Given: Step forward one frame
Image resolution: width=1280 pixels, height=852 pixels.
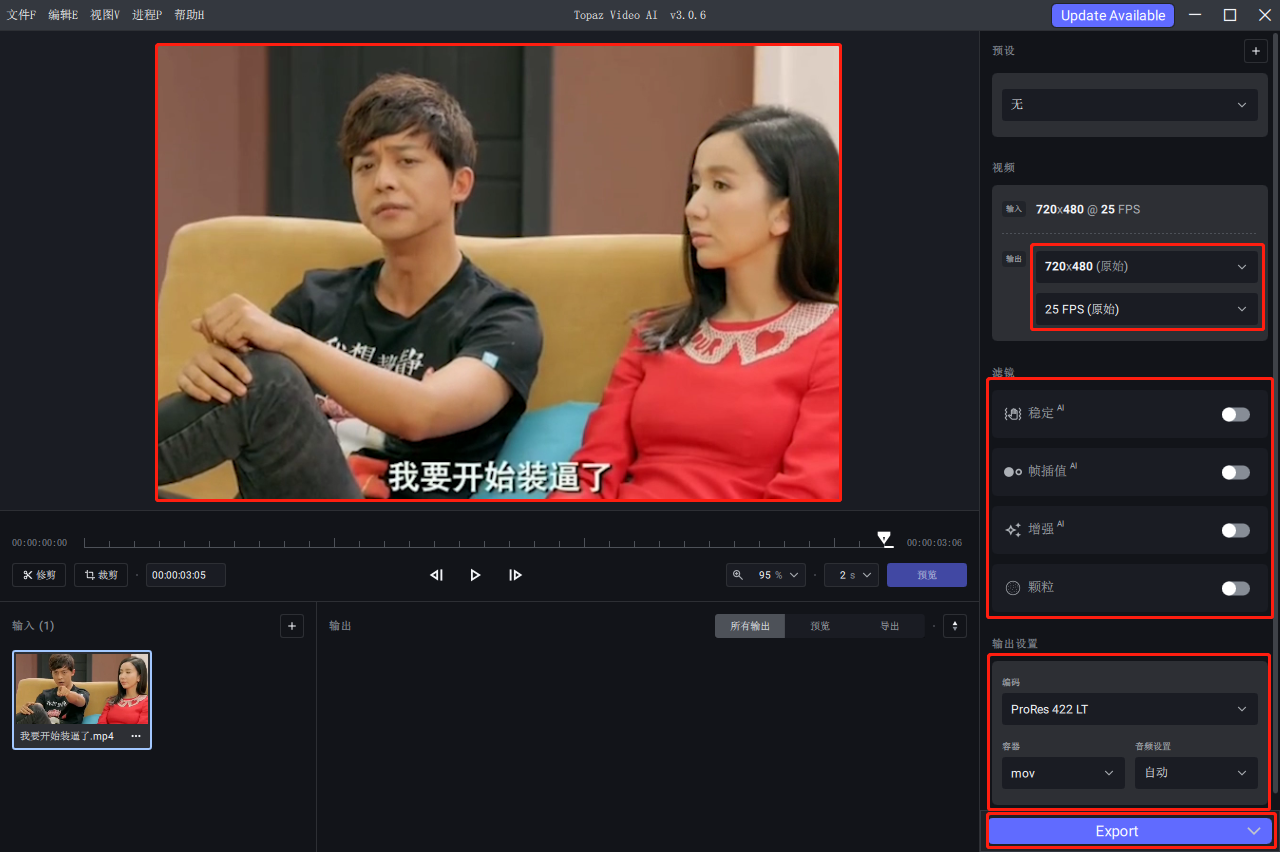Looking at the screenshot, I should click(x=515, y=575).
